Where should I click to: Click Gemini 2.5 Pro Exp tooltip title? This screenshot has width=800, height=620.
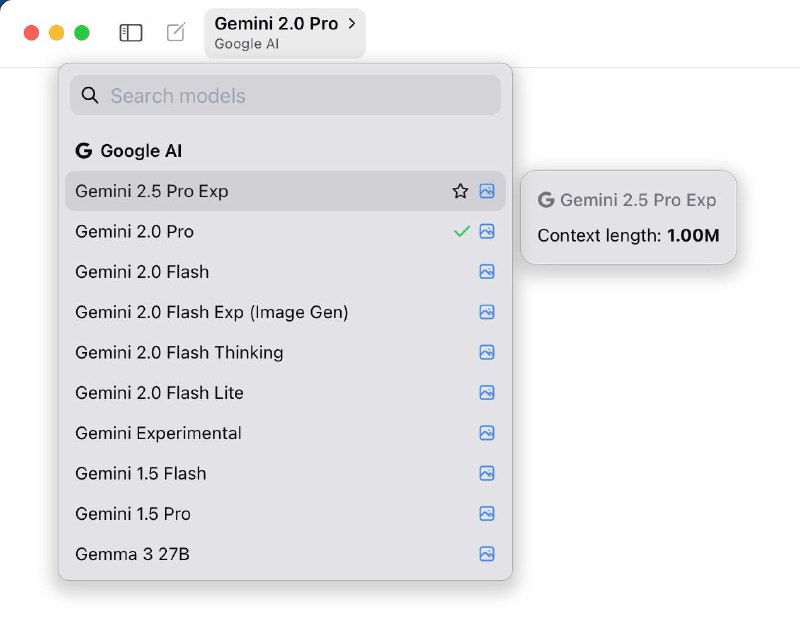click(627, 200)
